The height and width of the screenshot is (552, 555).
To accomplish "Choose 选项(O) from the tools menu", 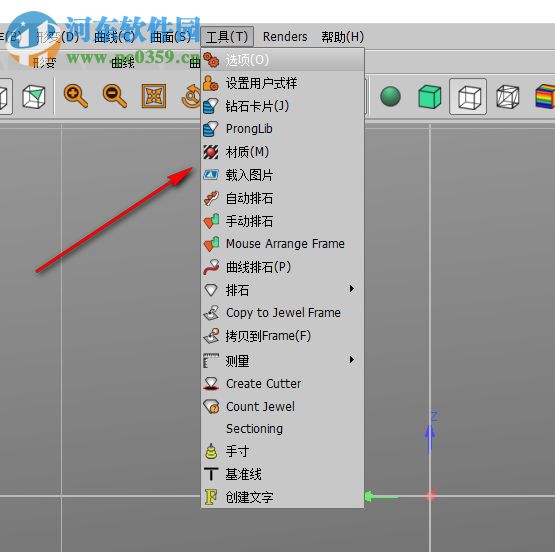I will click(282, 60).
